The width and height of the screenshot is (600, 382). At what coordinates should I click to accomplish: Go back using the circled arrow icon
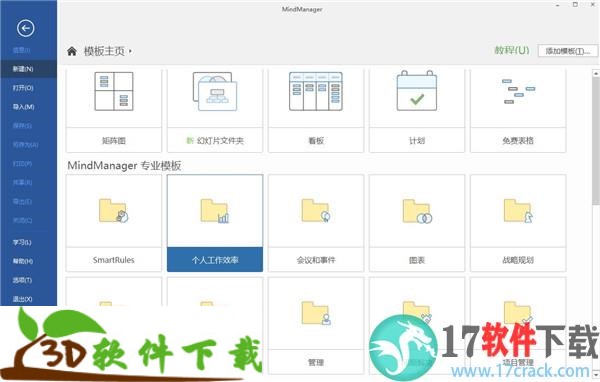coord(26,28)
